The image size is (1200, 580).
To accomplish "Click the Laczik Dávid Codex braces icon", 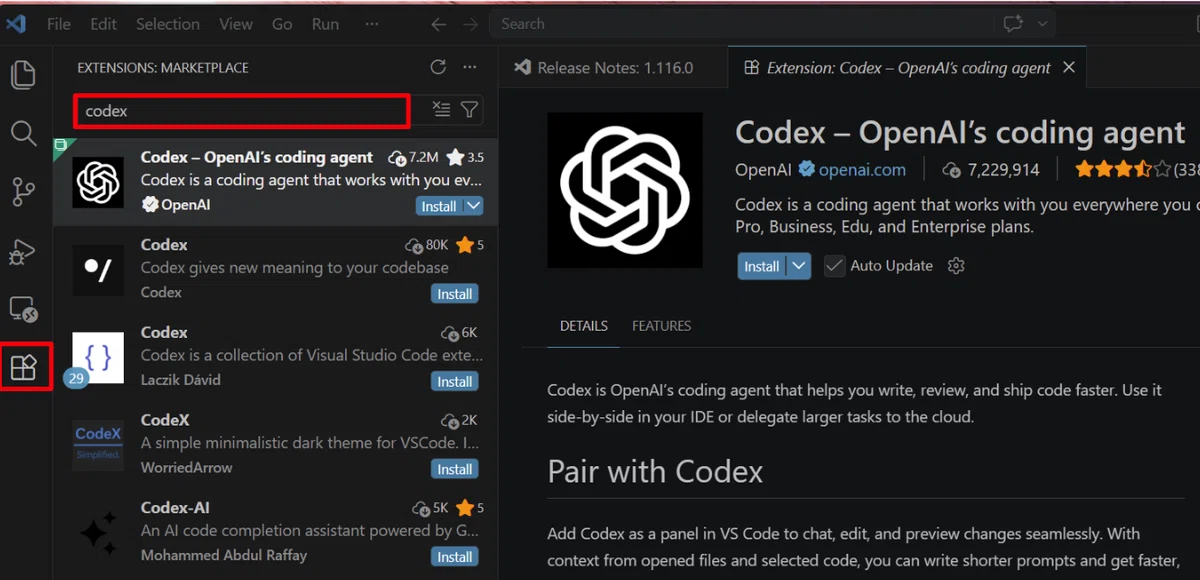I will 98,358.
